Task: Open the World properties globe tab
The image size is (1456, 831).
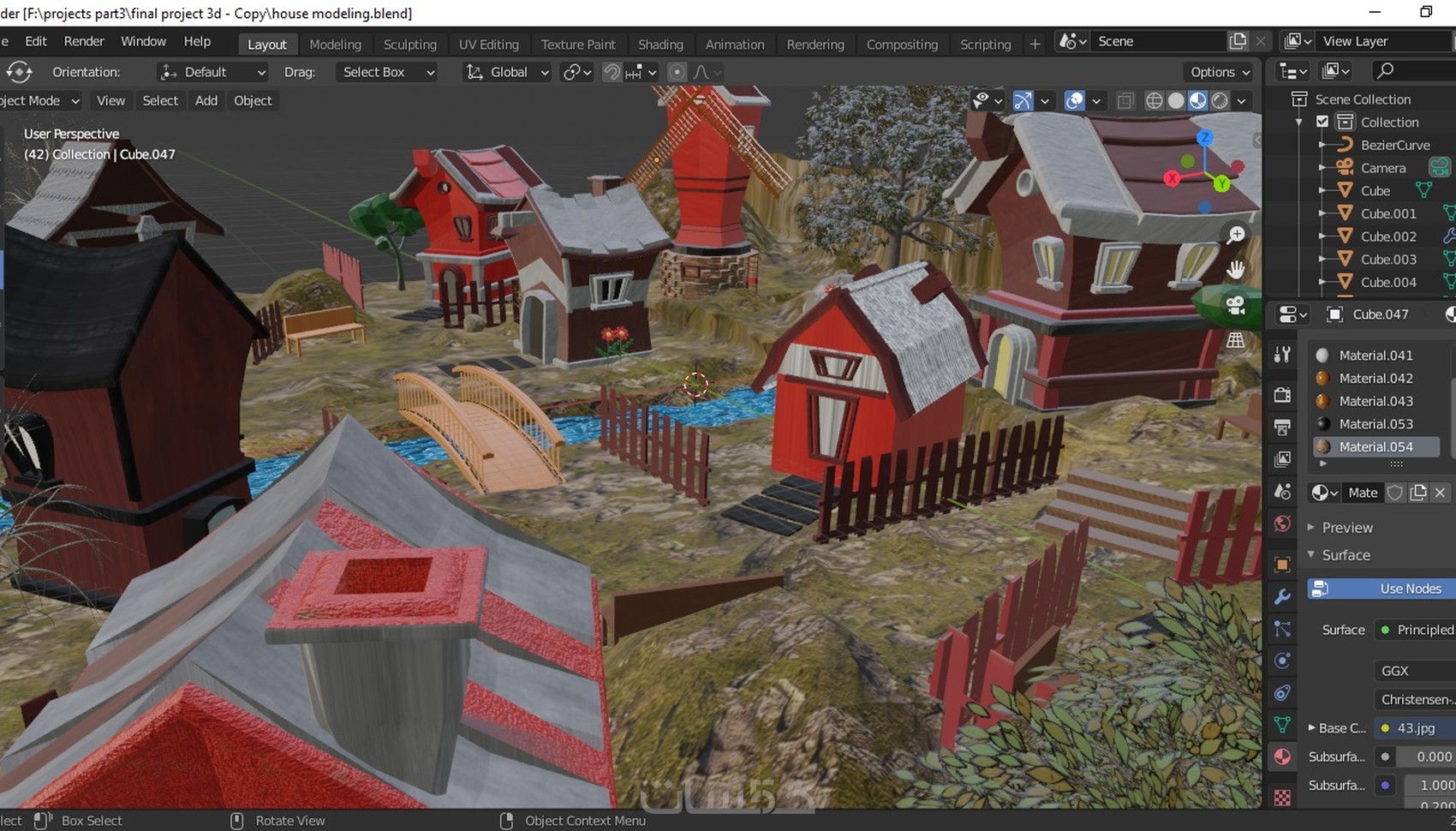Action: 1282,523
